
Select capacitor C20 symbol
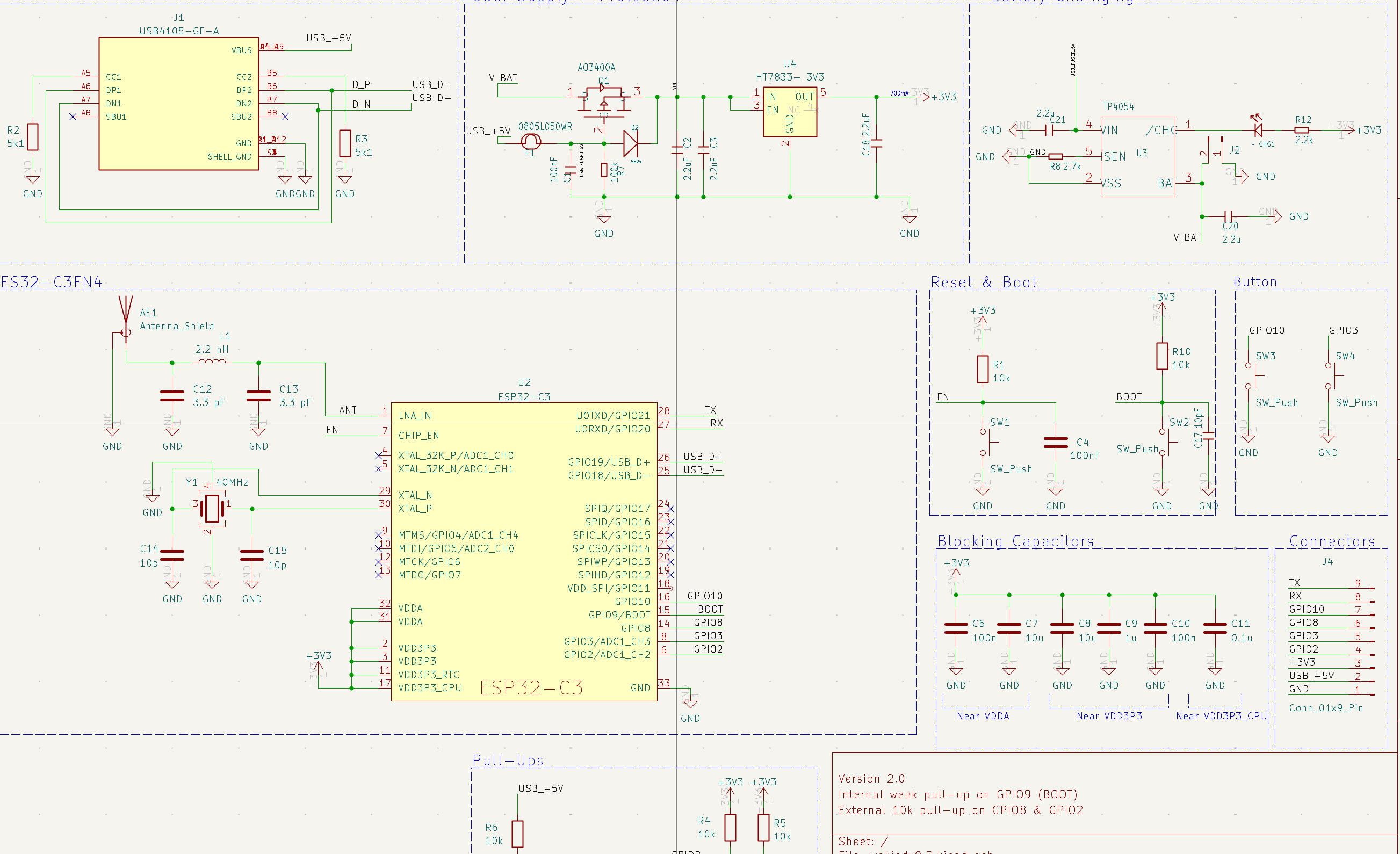(1229, 216)
